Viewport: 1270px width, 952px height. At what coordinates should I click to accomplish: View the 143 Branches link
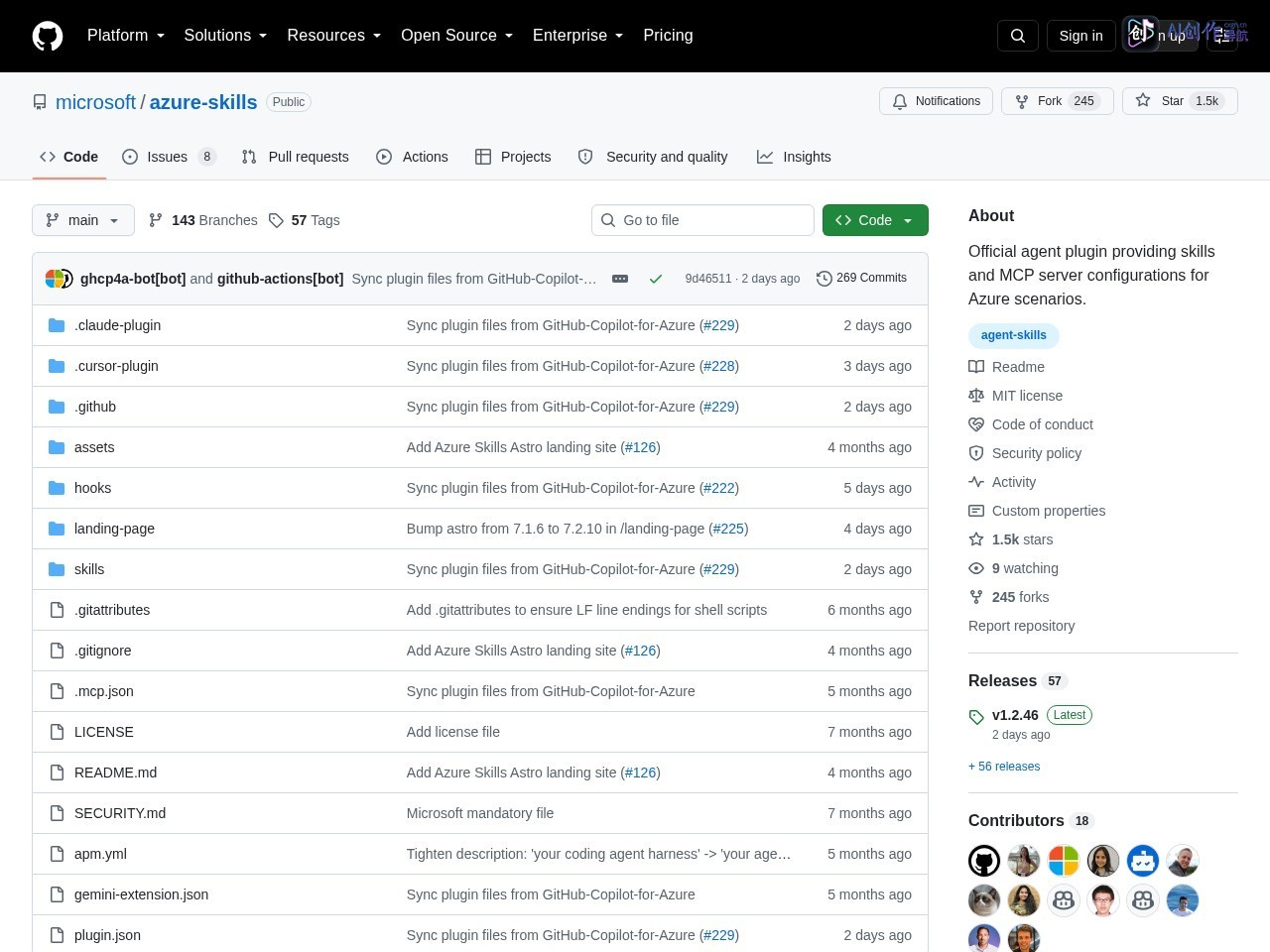[x=202, y=220]
